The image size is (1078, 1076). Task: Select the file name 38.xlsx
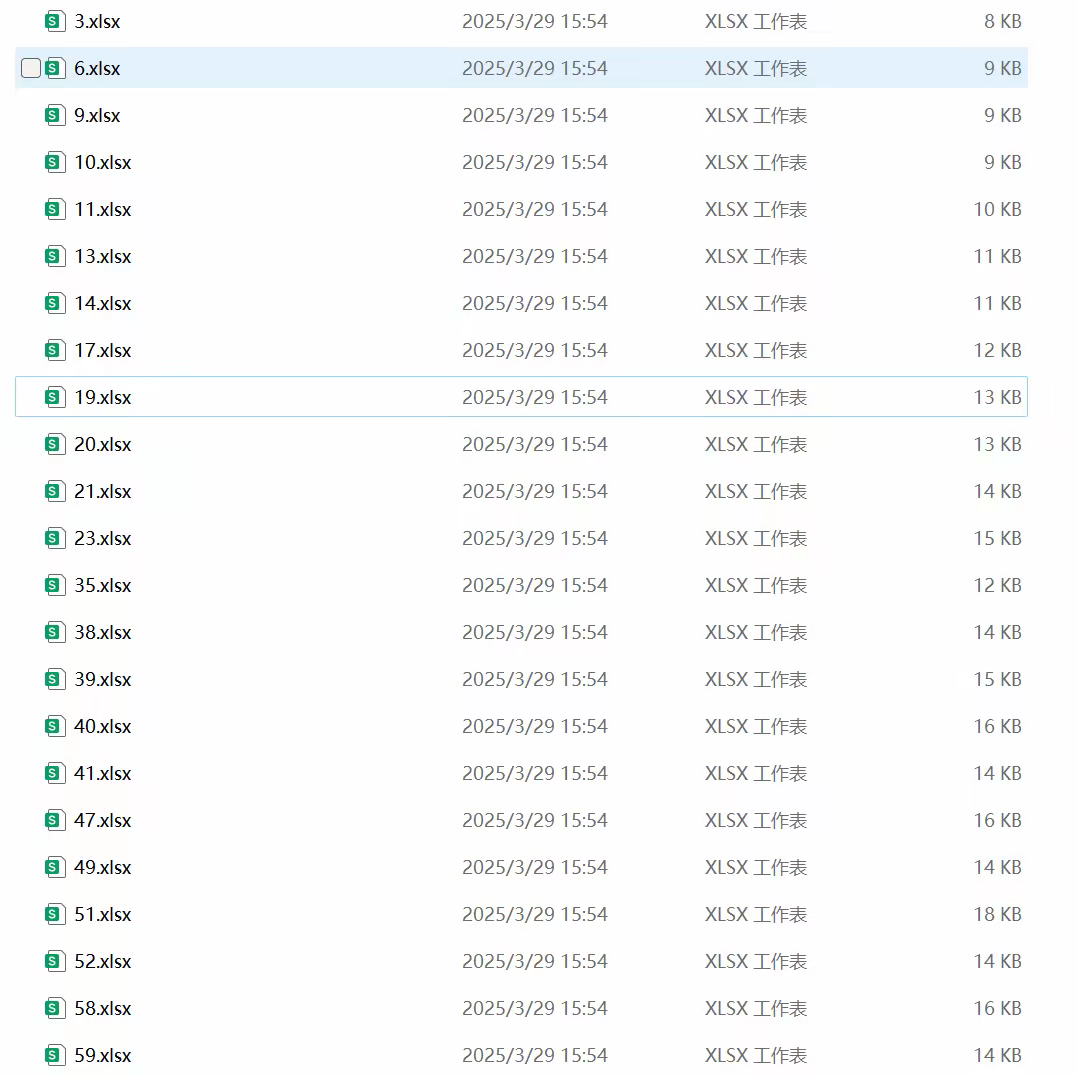point(102,633)
